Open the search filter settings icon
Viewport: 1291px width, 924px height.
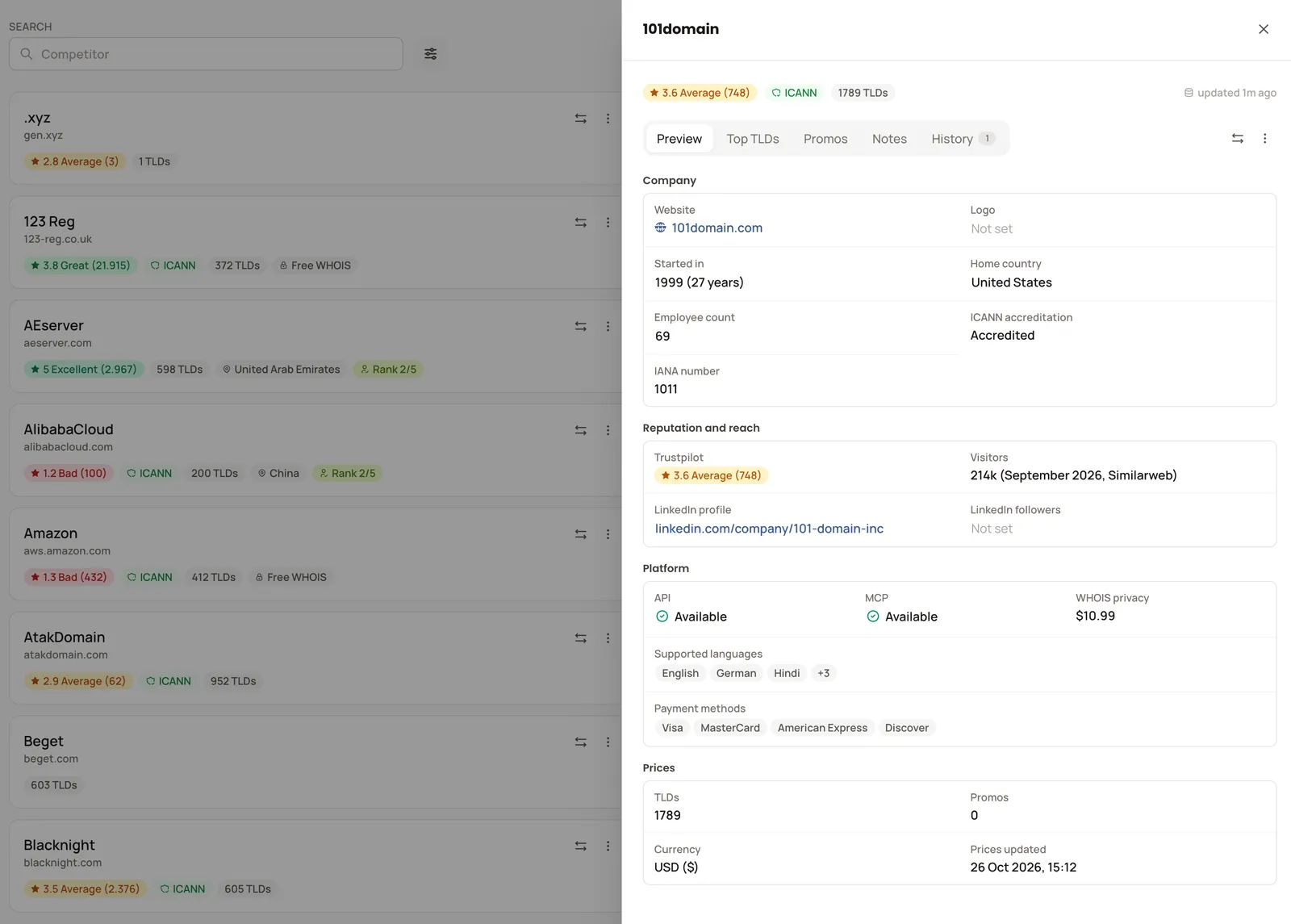(x=431, y=54)
